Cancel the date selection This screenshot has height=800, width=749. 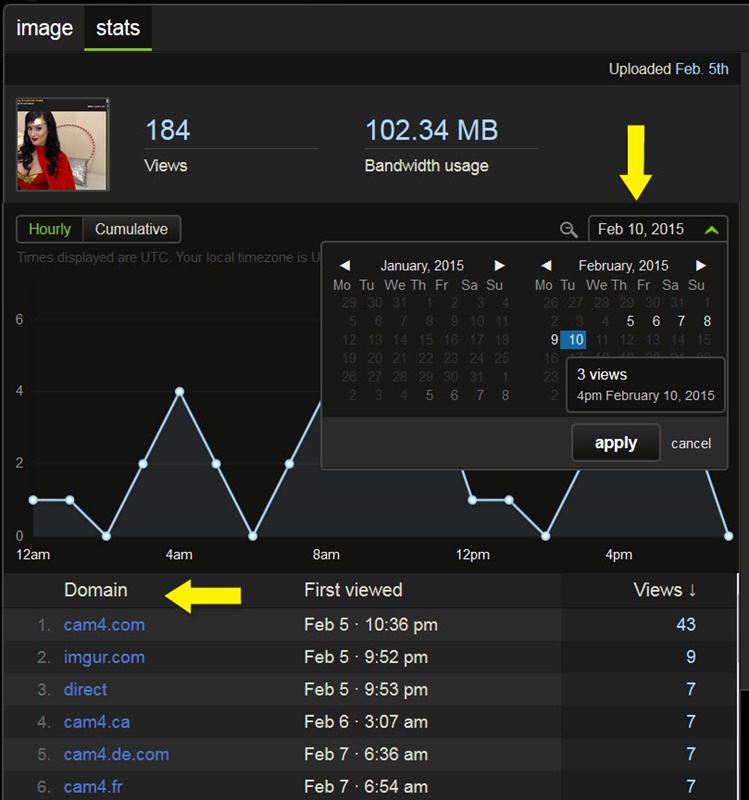[x=691, y=443]
